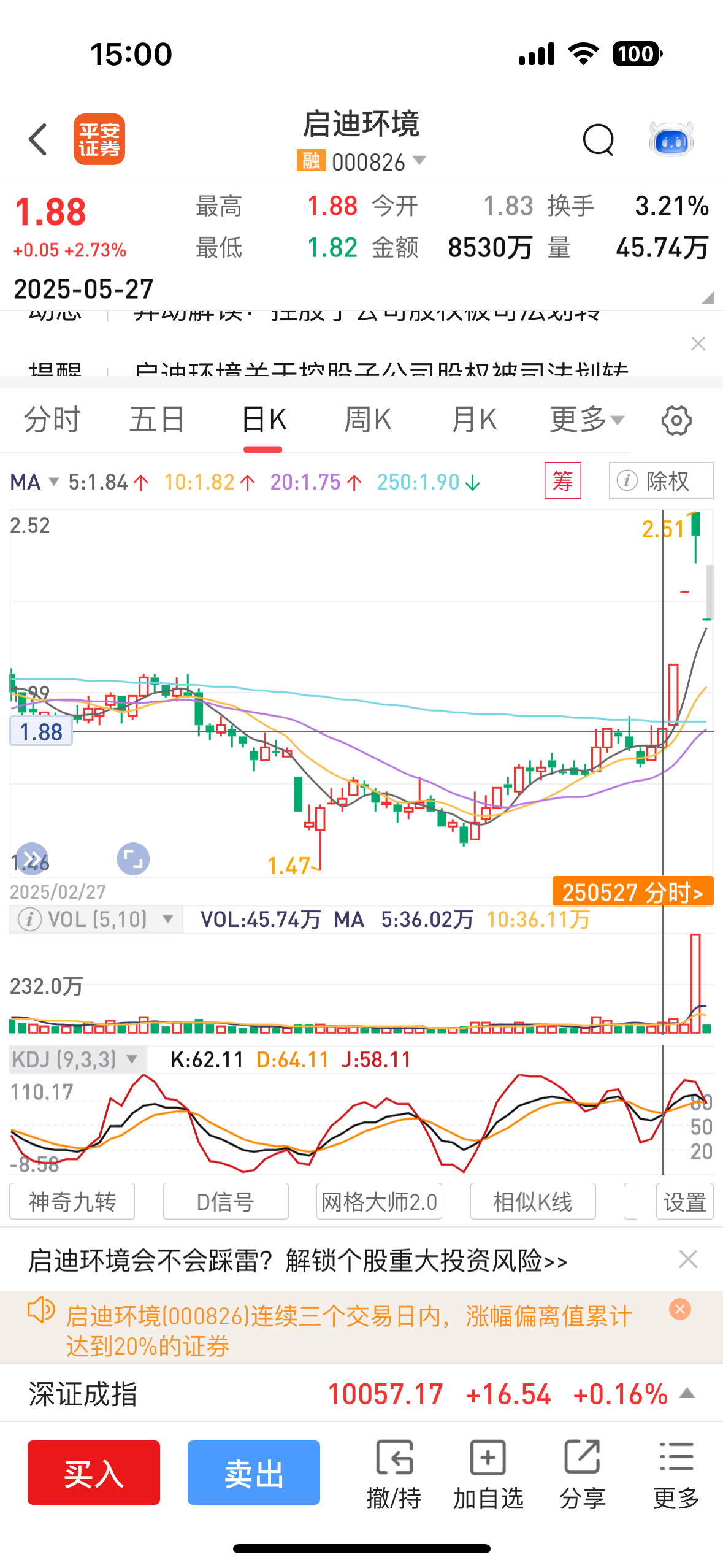The image size is (723, 1568).
Task: Tap the K:62.11 KDJ value
Action: 207,1059
